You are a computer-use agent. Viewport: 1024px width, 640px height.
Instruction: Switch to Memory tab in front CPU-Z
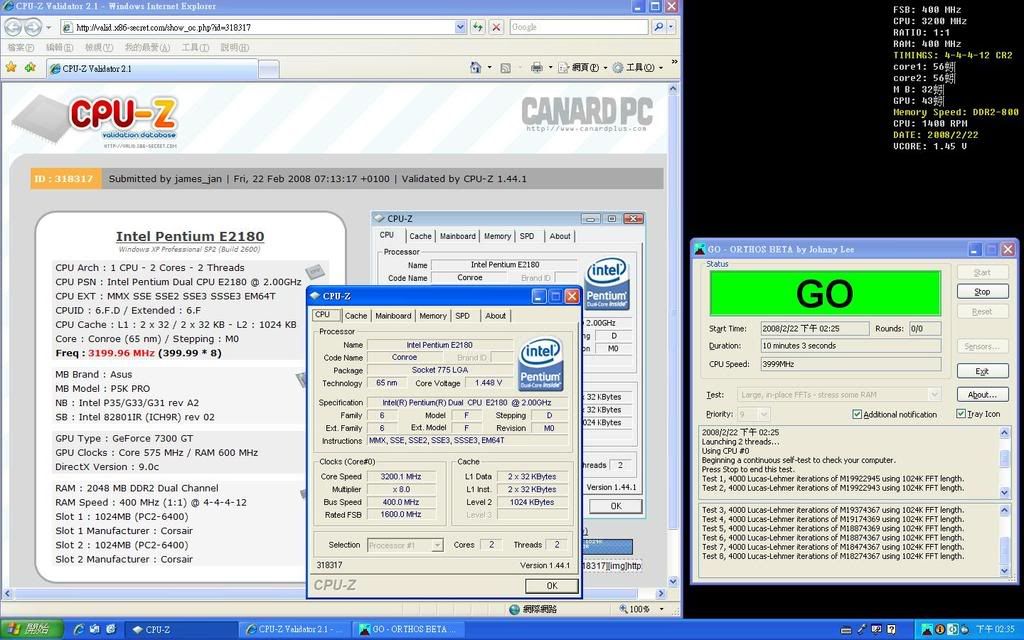coord(432,315)
